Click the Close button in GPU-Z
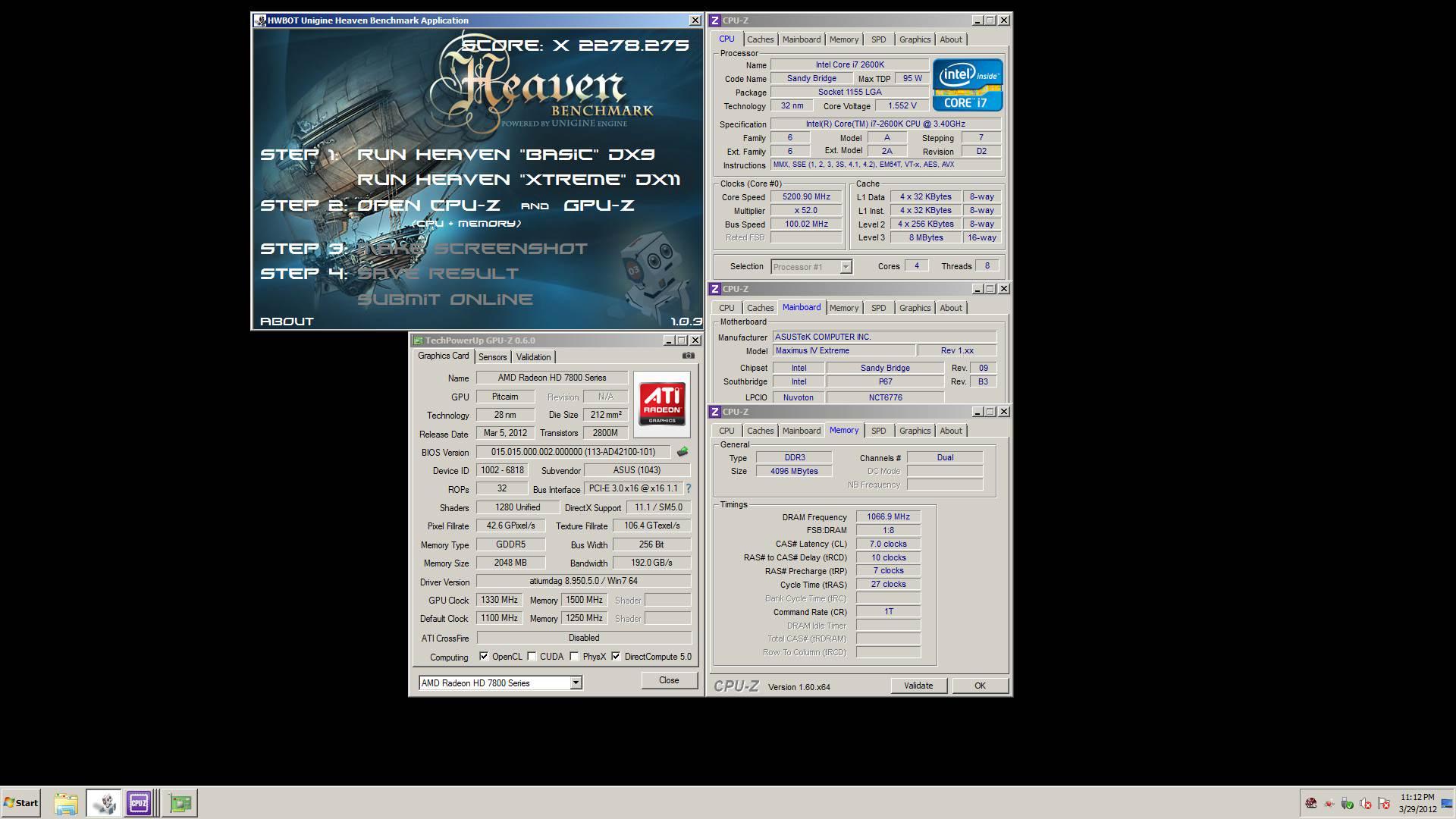This screenshot has width=1456, height=819. point(669,680)
